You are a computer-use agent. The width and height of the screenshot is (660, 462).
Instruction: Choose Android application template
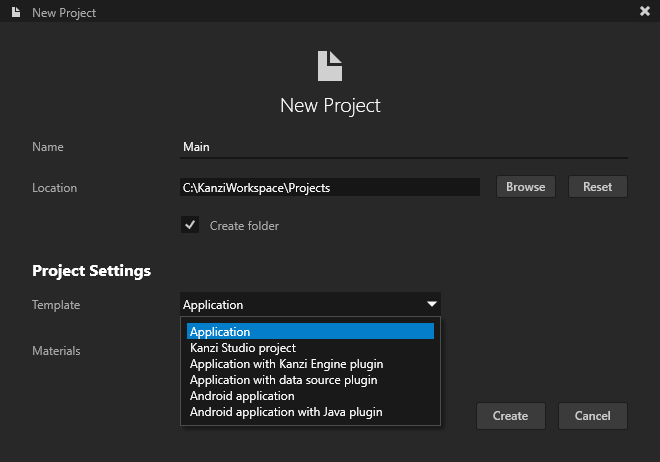(310, 396)
